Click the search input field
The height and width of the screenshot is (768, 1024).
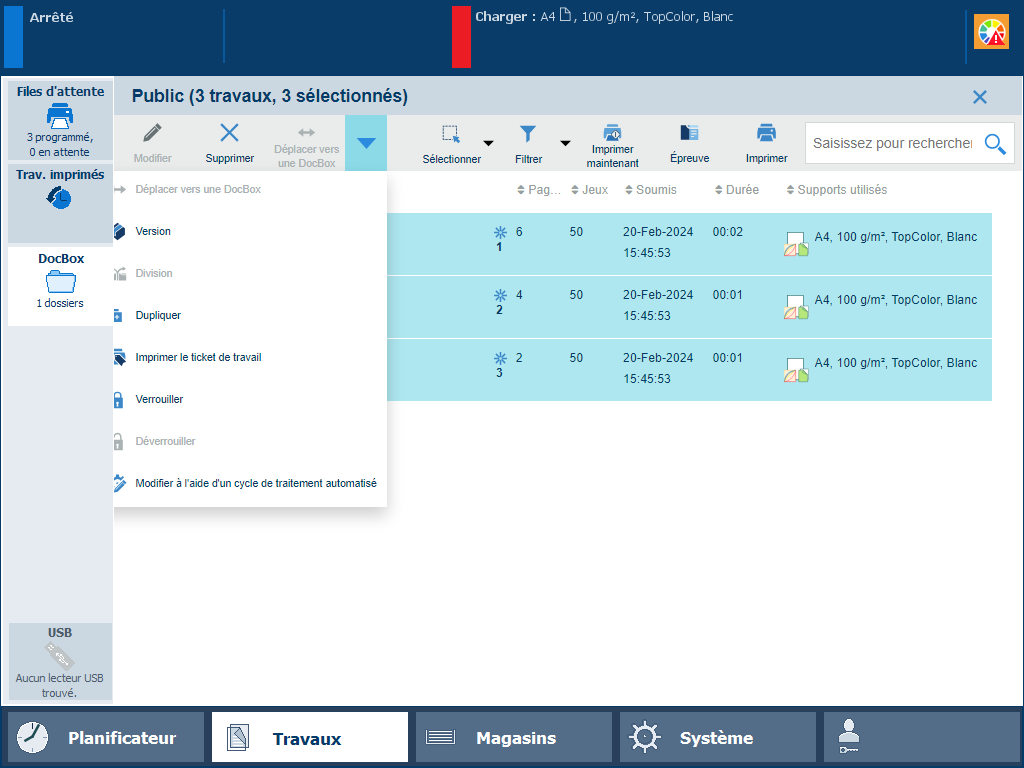coord(892,144)
